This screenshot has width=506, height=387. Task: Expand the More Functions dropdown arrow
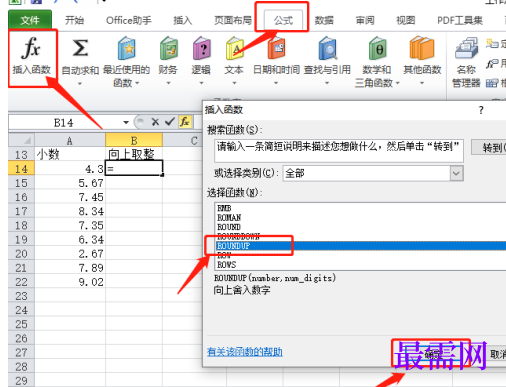tap(422, 83)
